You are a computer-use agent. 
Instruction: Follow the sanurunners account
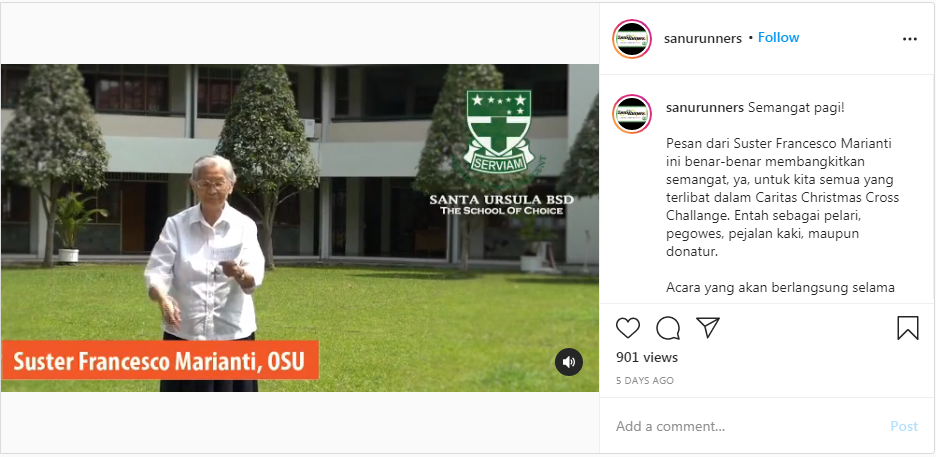[778, 38]
